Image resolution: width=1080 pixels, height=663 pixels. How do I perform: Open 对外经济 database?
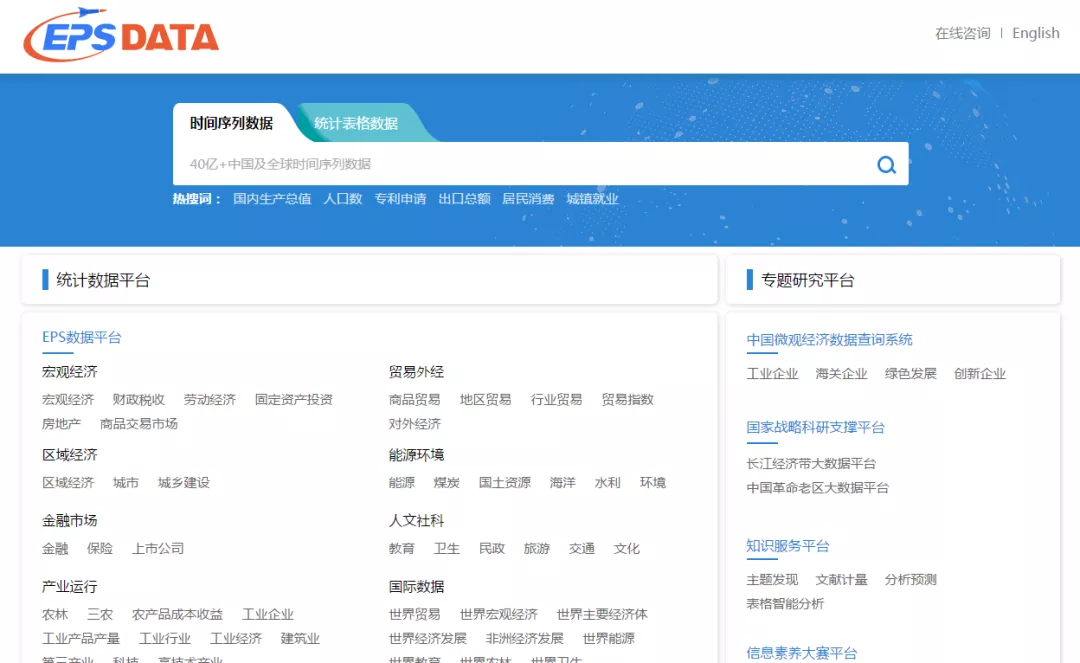pos(415,423)
